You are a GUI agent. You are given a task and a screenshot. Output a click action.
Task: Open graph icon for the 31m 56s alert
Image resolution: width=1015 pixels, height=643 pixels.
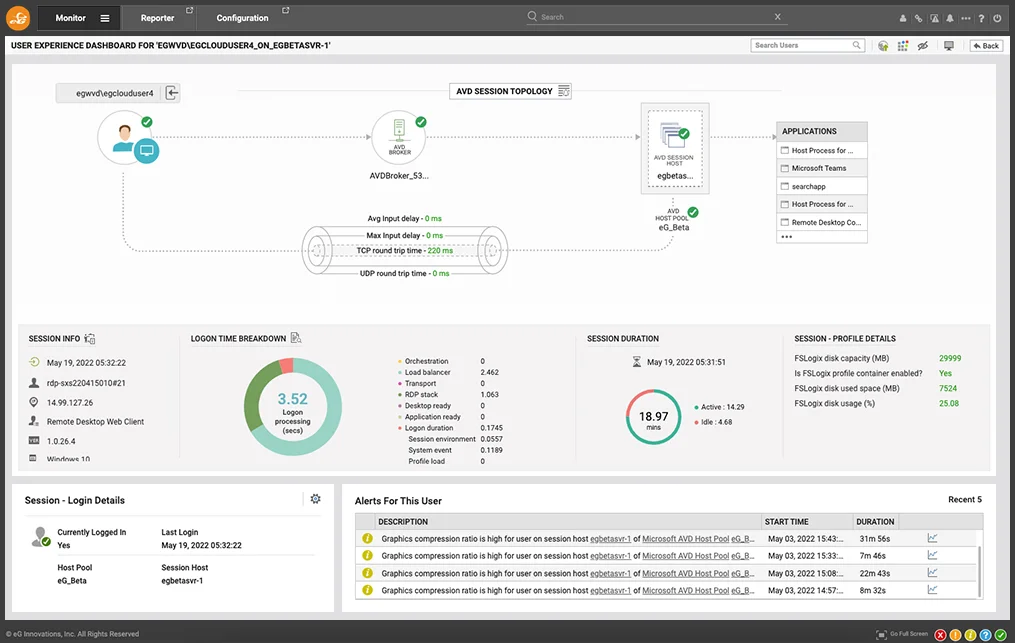932,538
